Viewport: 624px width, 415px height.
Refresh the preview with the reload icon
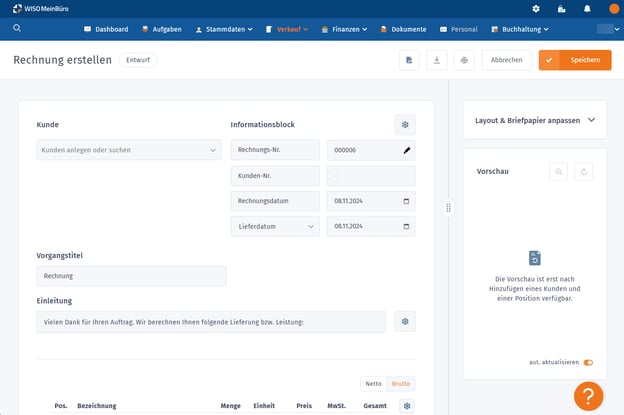[583, 171]
